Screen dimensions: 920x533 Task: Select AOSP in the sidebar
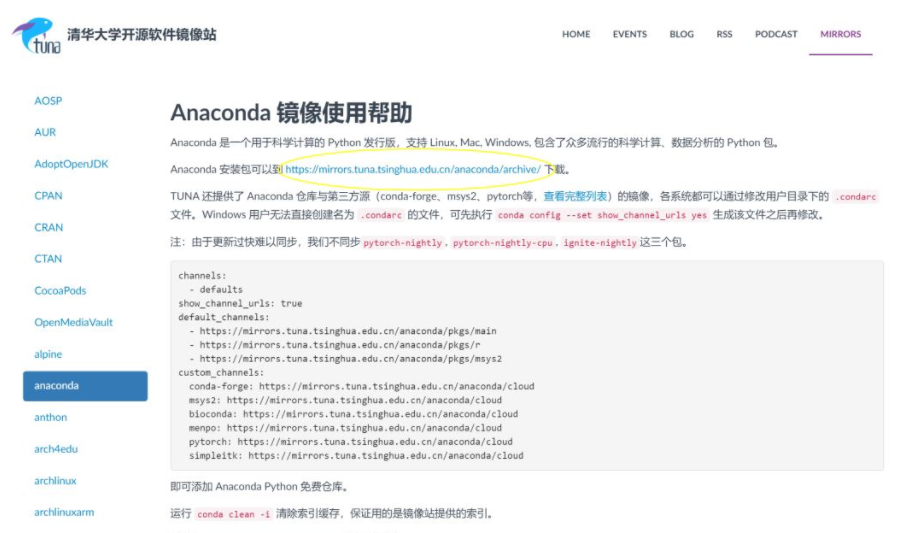[48, 101]
